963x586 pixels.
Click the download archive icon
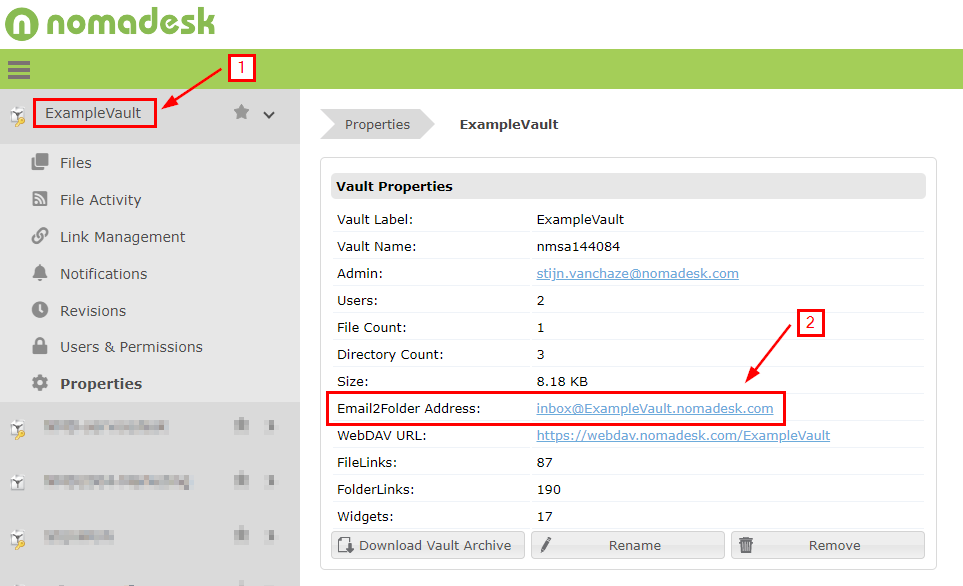pyautogui.click(x=346, y=545)
